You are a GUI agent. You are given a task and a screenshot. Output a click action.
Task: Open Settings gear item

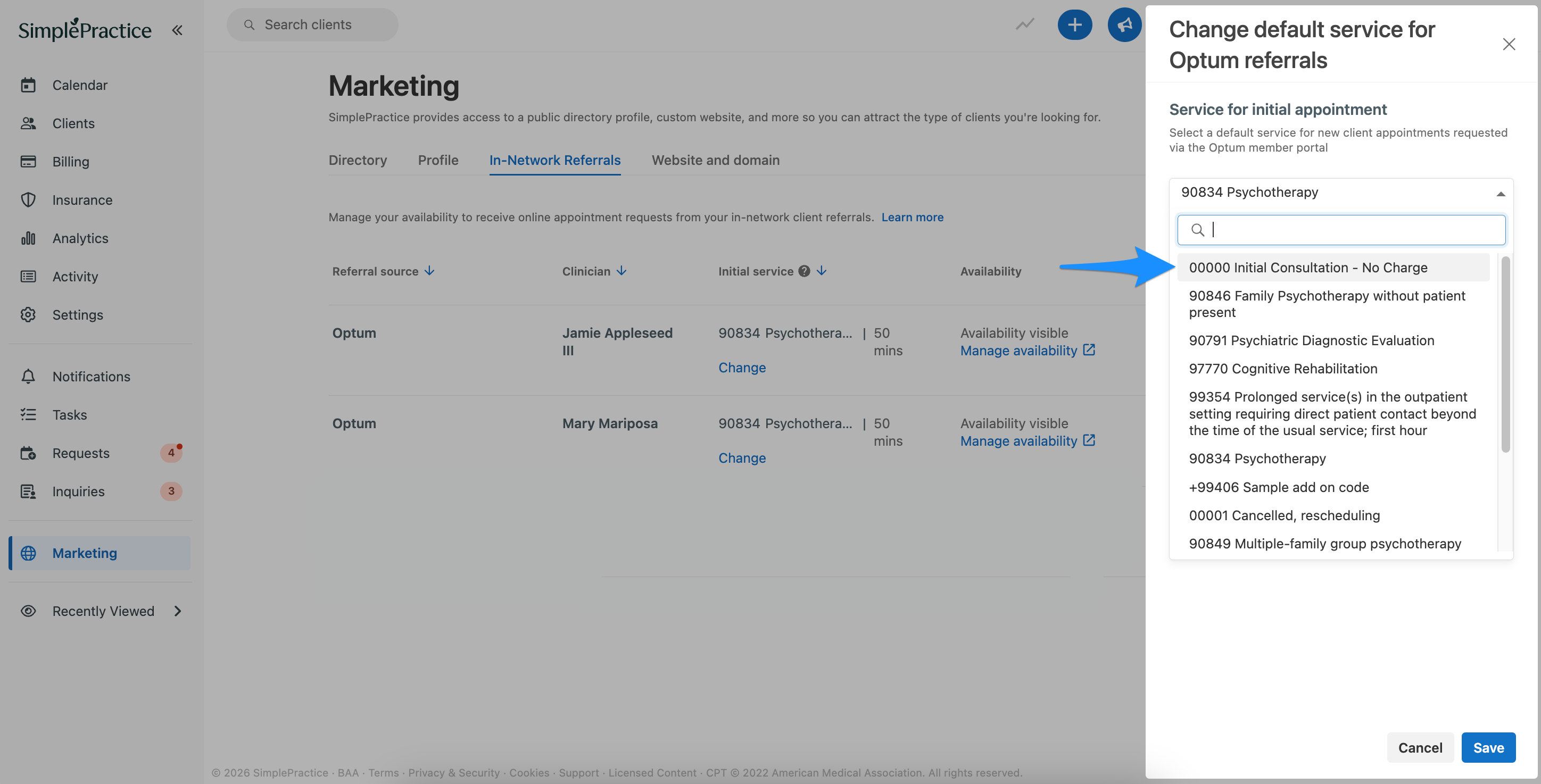pyautogui.click(x=77, y=314)
